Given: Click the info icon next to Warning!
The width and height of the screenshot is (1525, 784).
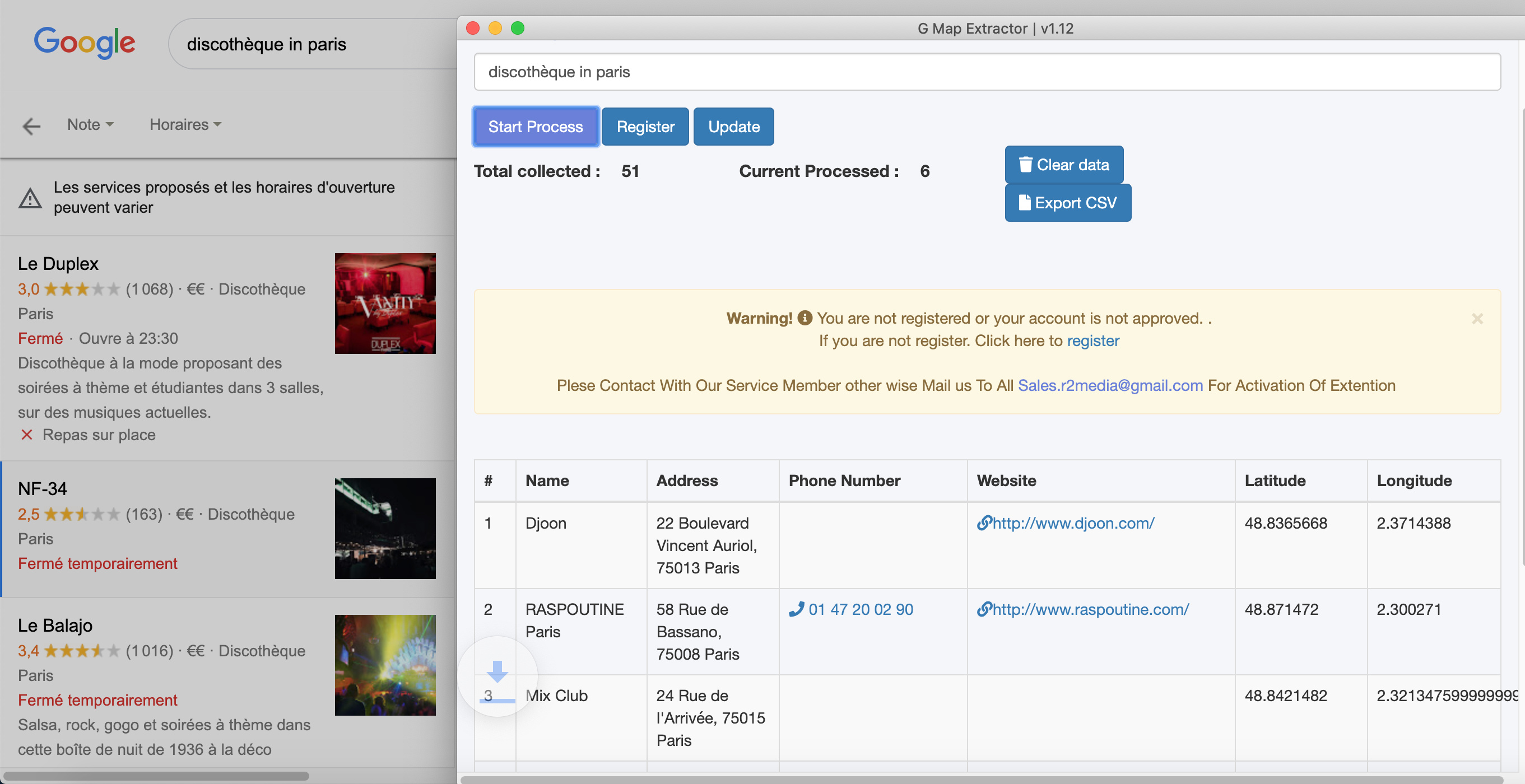Looking at the screenshot, I should pos(805,318).
